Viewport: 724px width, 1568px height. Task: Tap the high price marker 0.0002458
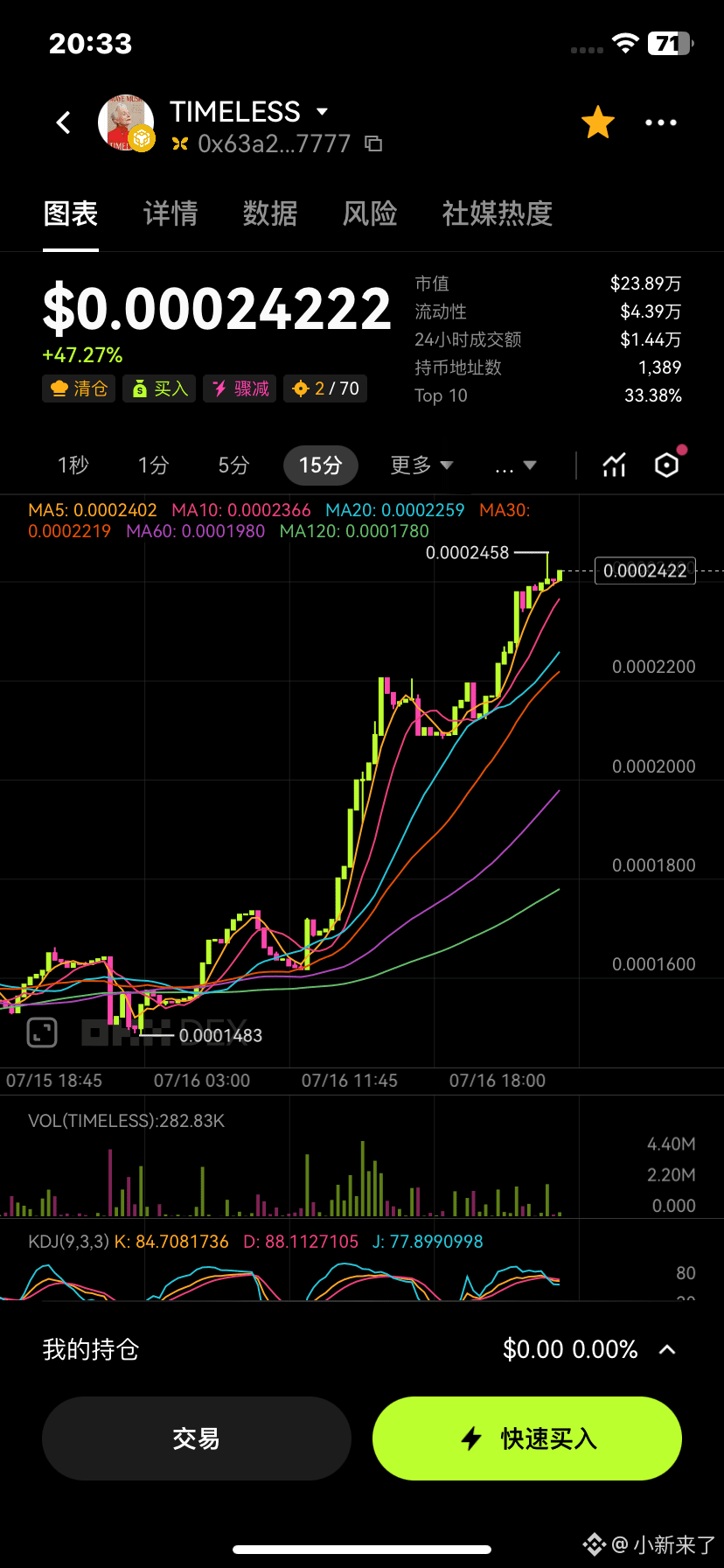pyautogui.click(x=467, y=553)
